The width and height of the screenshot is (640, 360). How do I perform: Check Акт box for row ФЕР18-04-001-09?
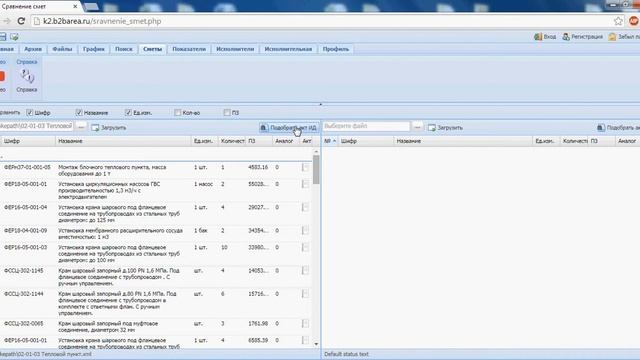pyautogui.click(x=305, y=231)
